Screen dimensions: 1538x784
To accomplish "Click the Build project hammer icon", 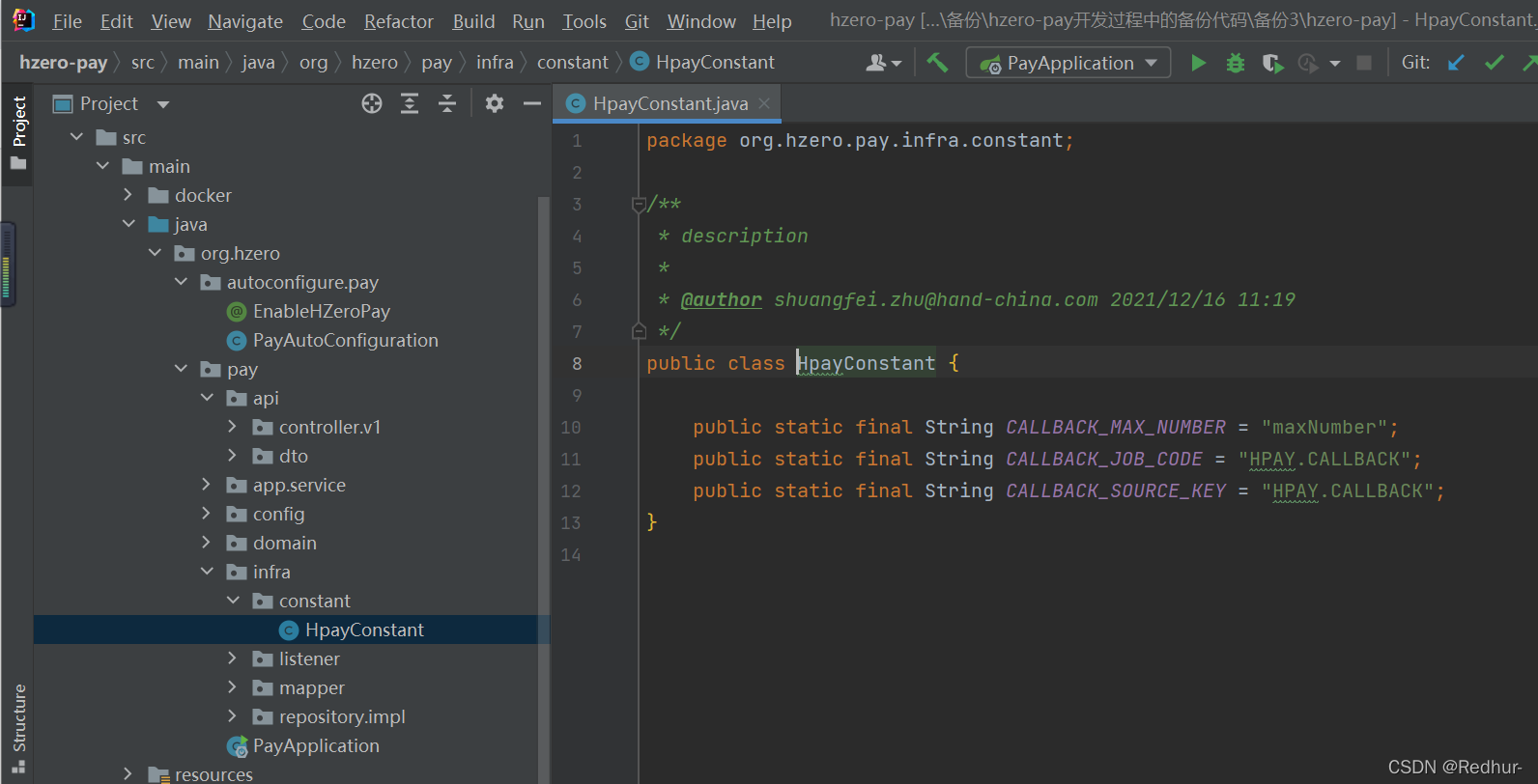I will pos(937,63).
